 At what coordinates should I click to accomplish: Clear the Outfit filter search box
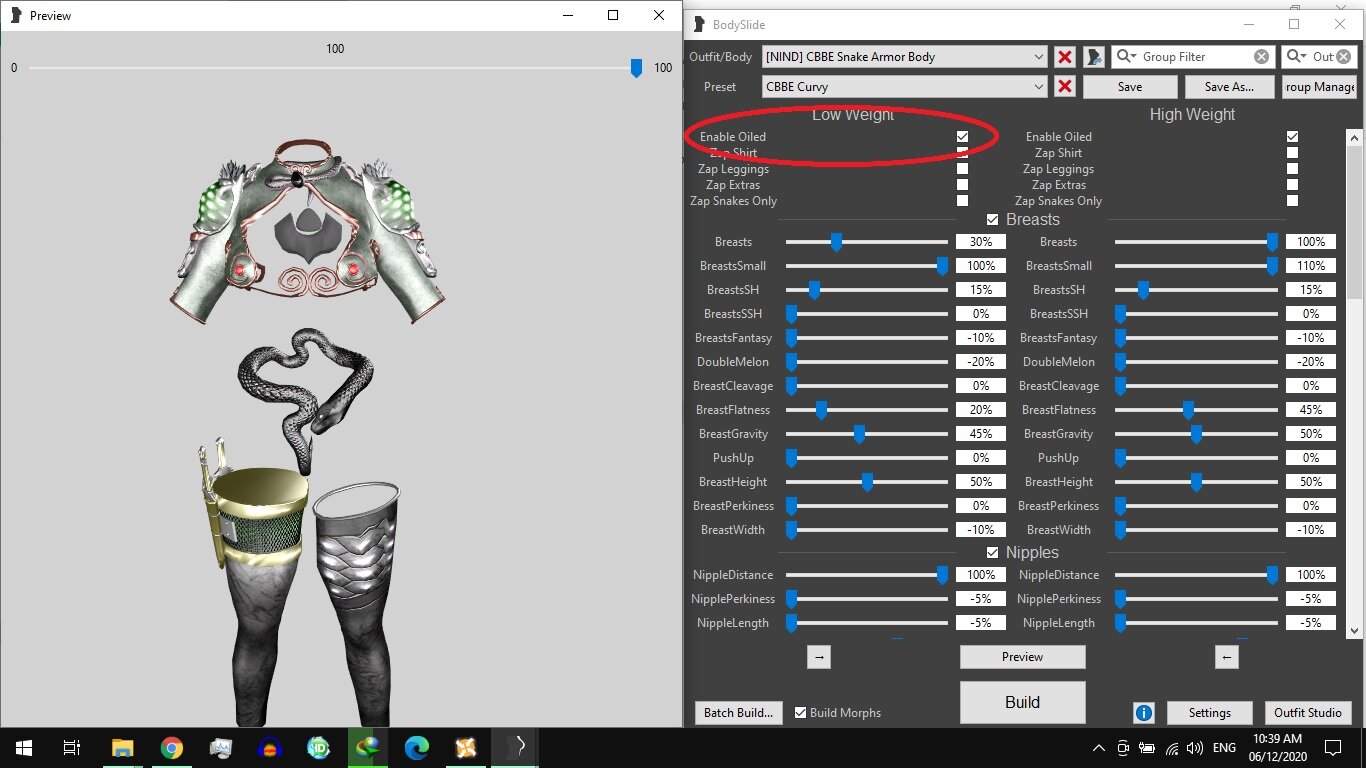coord(1343,57)
